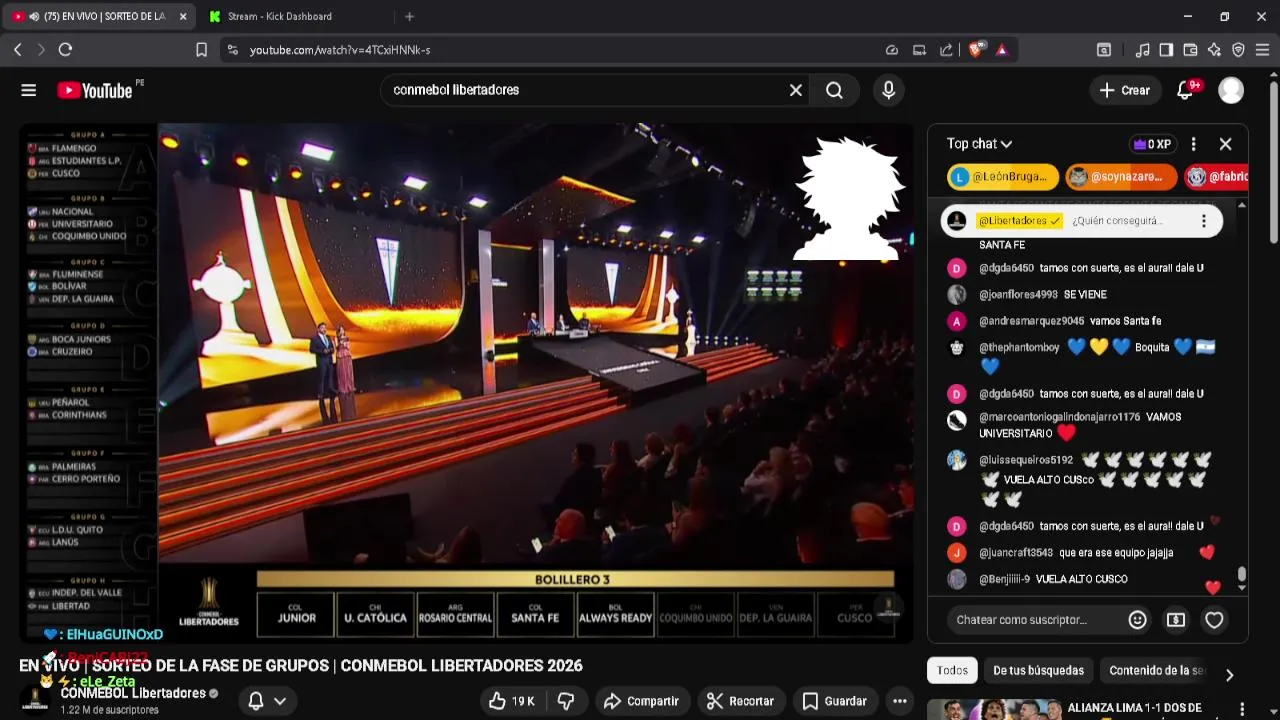
Task: Clear the search box text
Action: pyautogui.click(x=796, y=90)
